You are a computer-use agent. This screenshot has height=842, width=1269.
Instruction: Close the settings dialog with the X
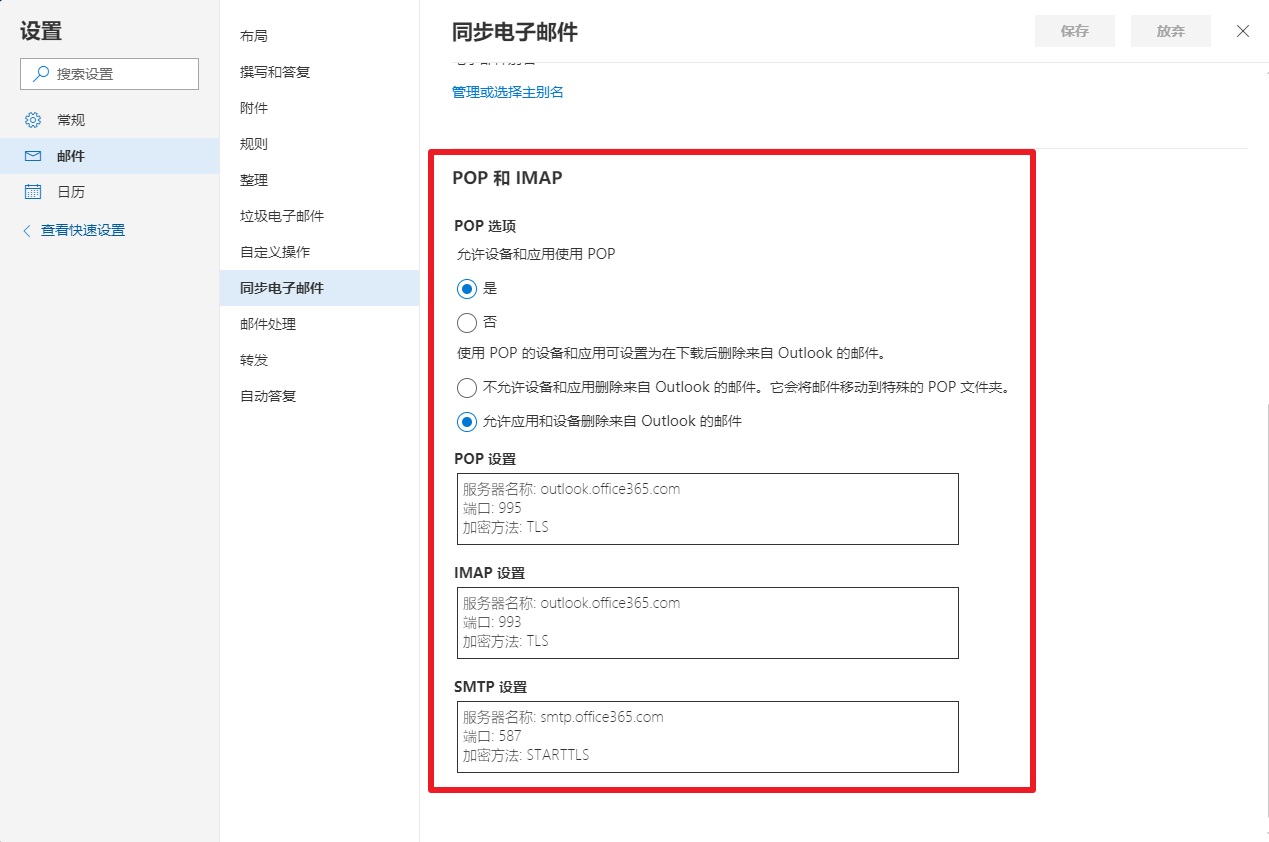point(1243,31)
